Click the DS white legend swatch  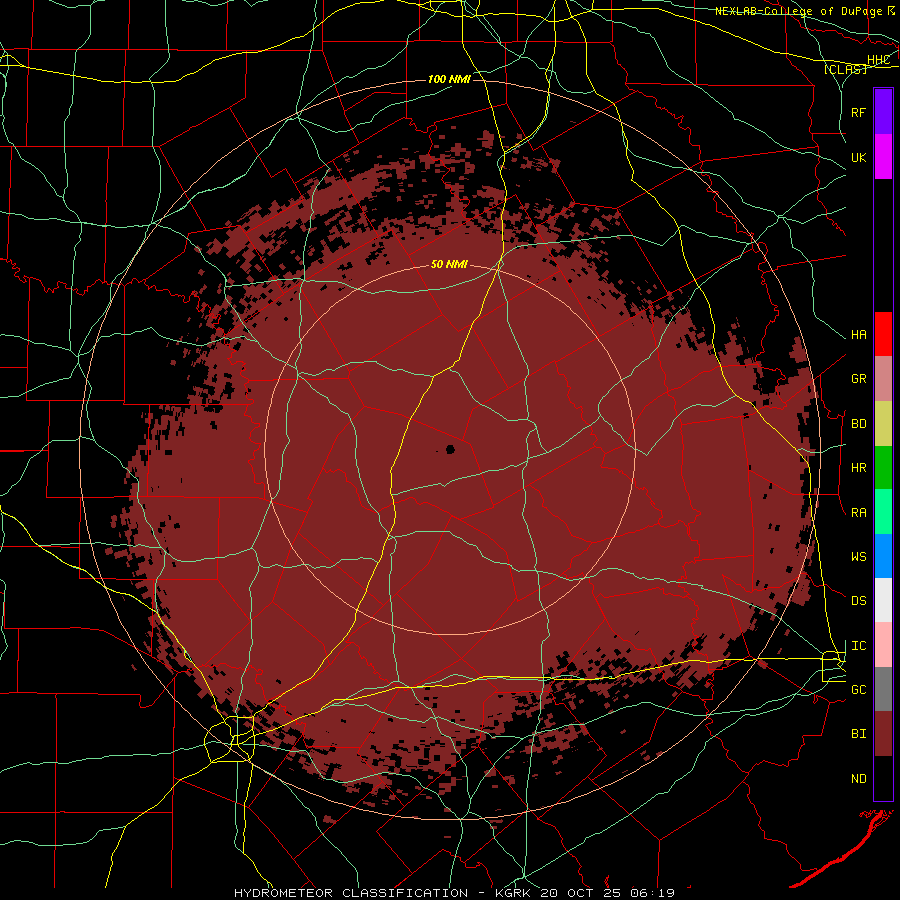coord(883,600)
